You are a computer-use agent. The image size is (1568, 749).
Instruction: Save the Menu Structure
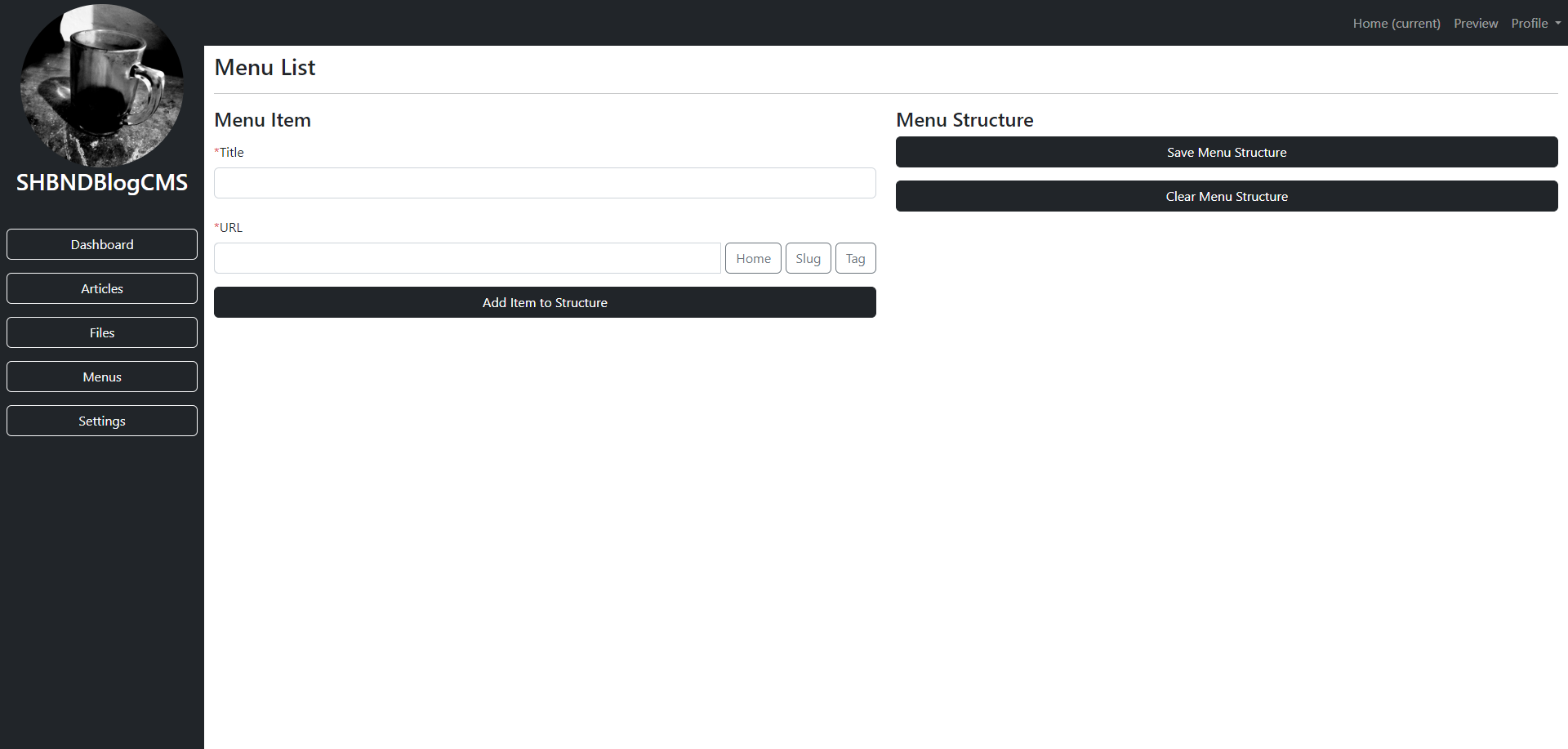(x=1227, y=152)
